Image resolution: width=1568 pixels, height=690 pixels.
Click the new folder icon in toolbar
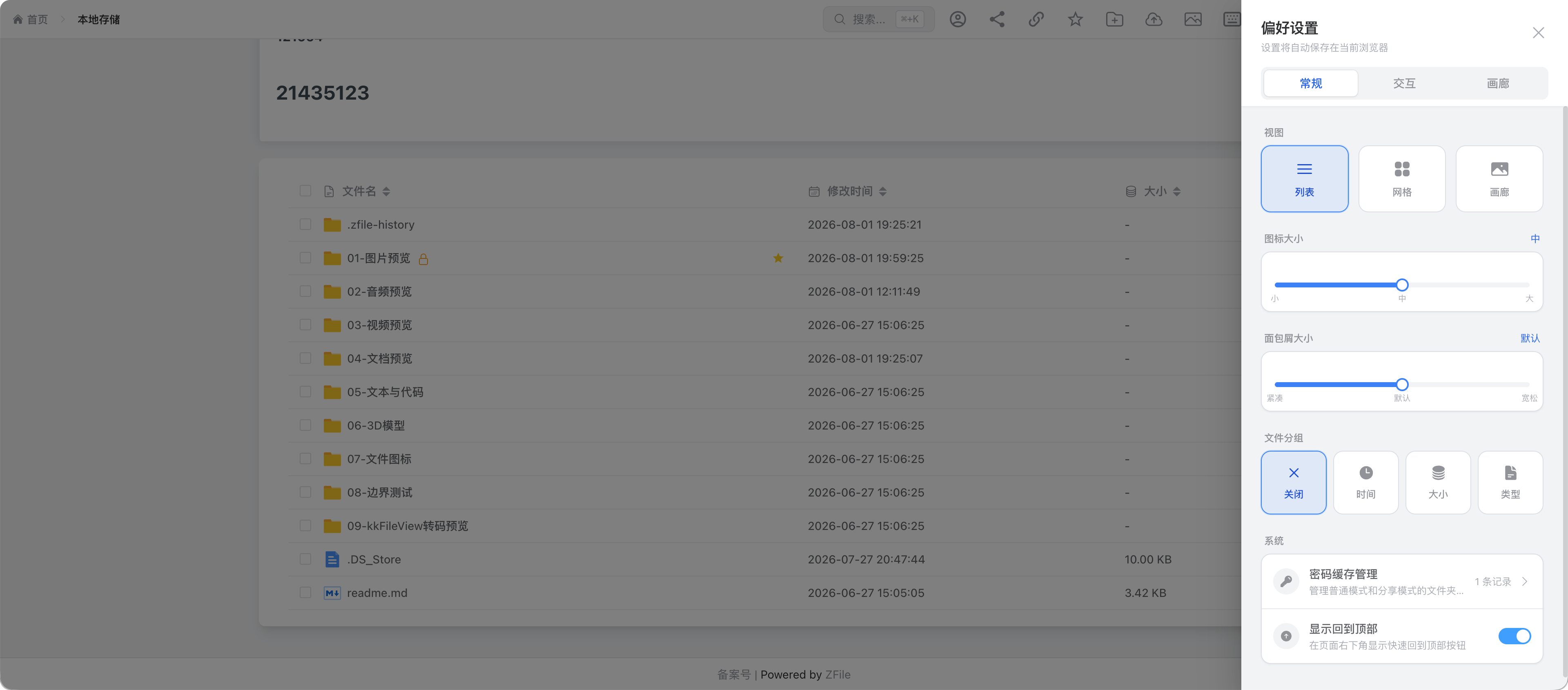(x=1114, y=20)
